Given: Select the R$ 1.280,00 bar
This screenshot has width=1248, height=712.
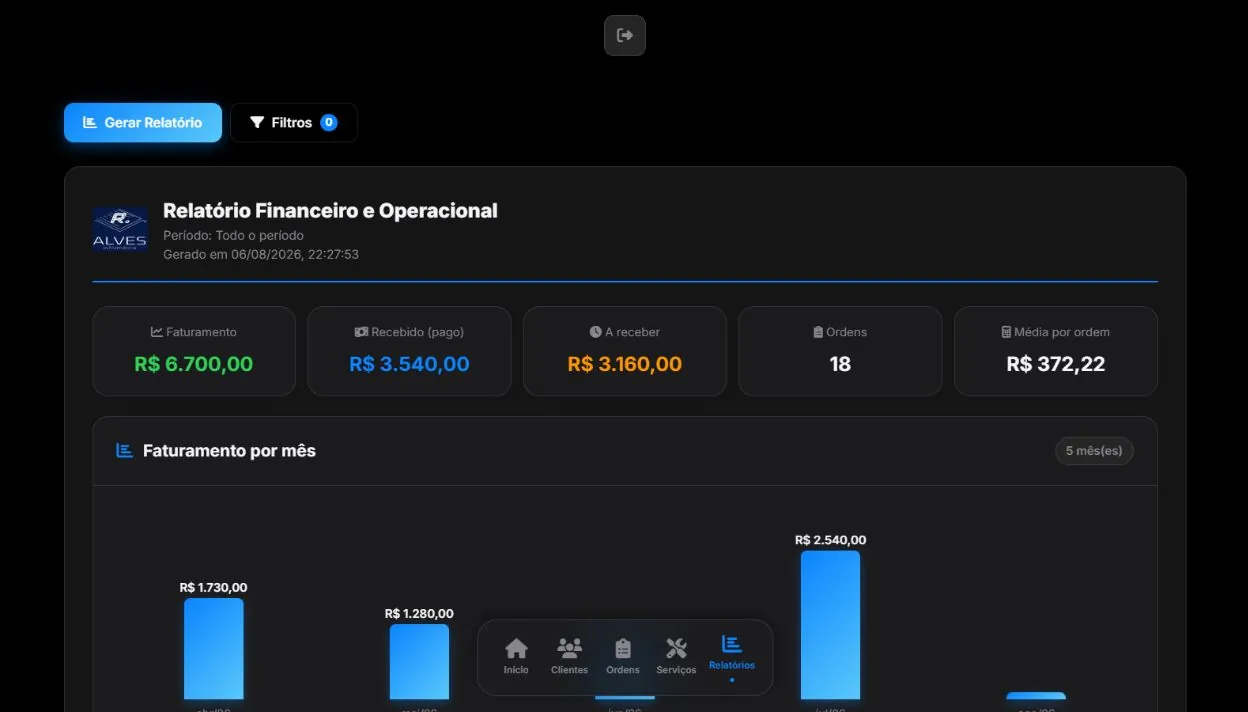Looking at the screenshot, I should click(419, 662).
